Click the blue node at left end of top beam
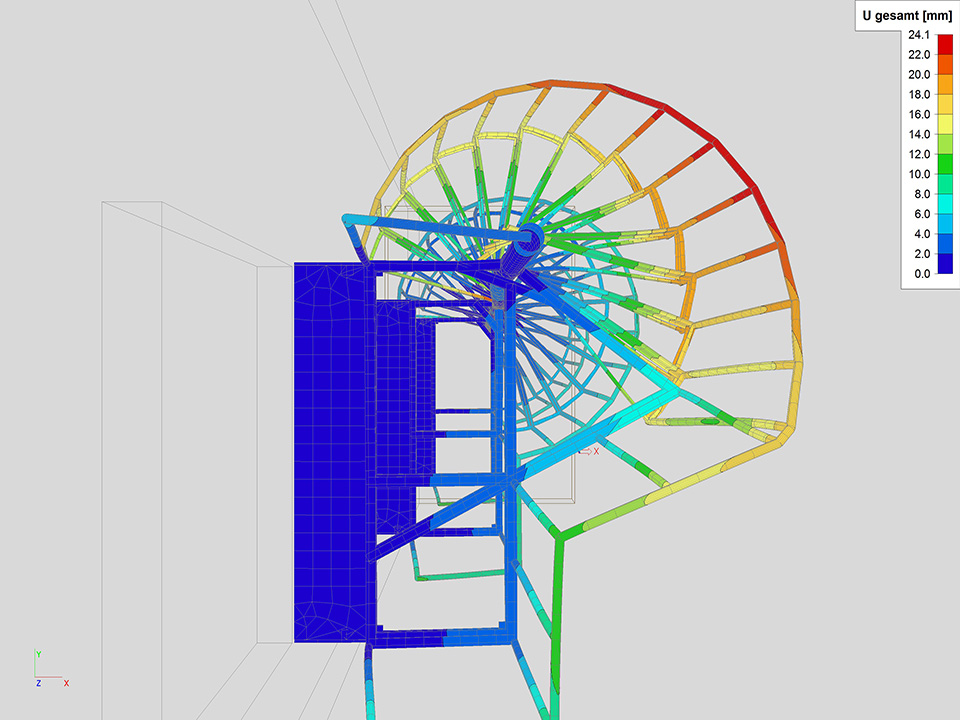 point(348,219)
